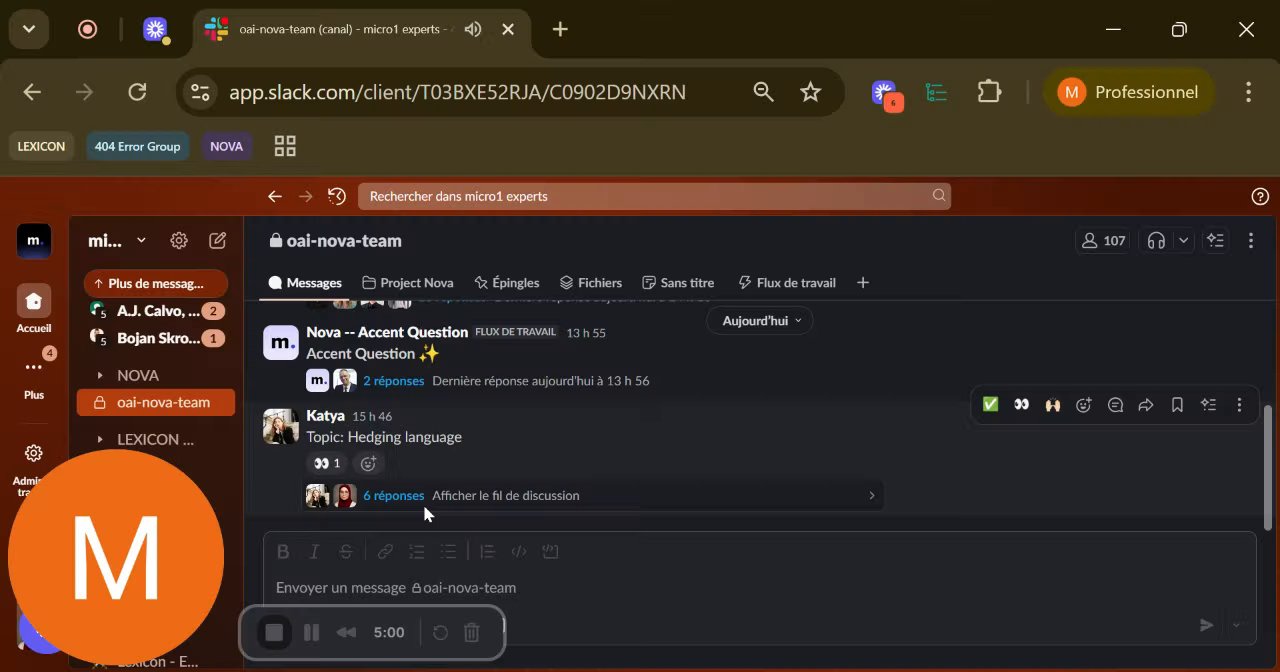Screen dimensions: 1280x672
Task: Open the 6 réponses thread link
Action: [393, 495]
